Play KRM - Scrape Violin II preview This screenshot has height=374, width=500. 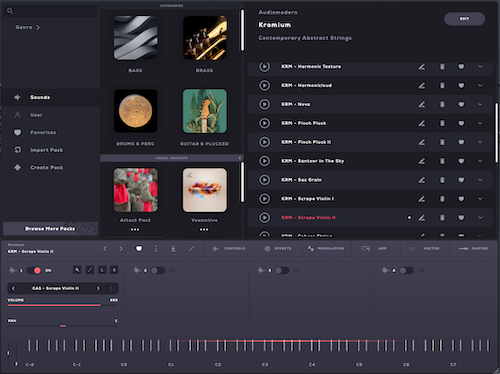264,218
